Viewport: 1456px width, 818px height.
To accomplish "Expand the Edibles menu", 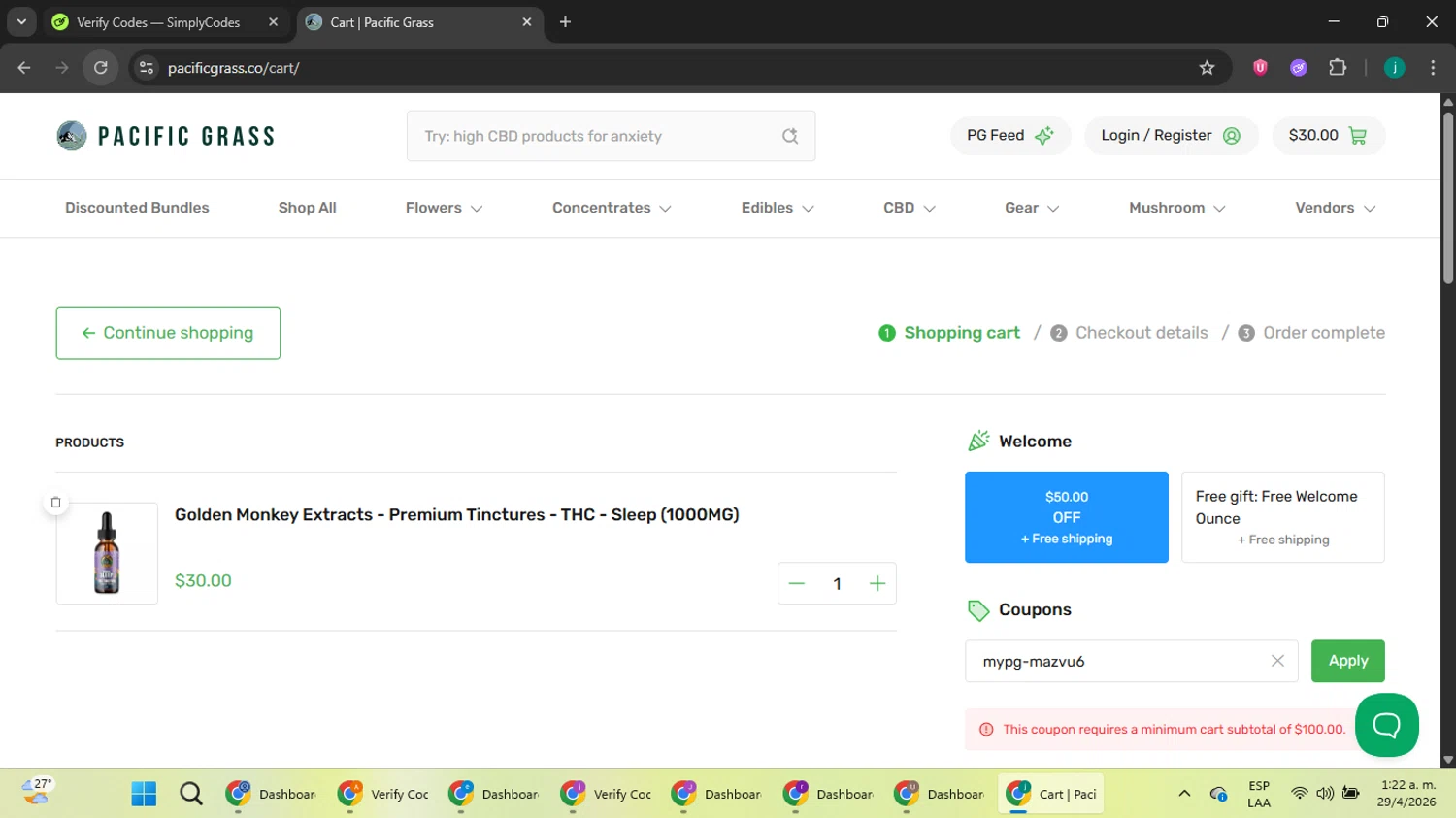I will (x=778, y=208).
